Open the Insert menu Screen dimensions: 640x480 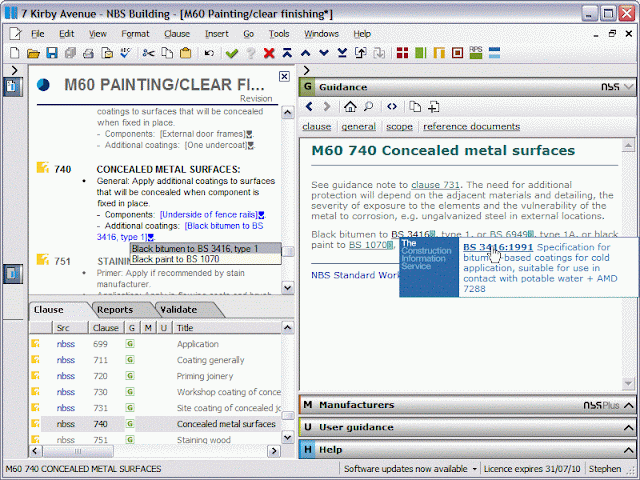pyautogui.click(x=216, y=34)
